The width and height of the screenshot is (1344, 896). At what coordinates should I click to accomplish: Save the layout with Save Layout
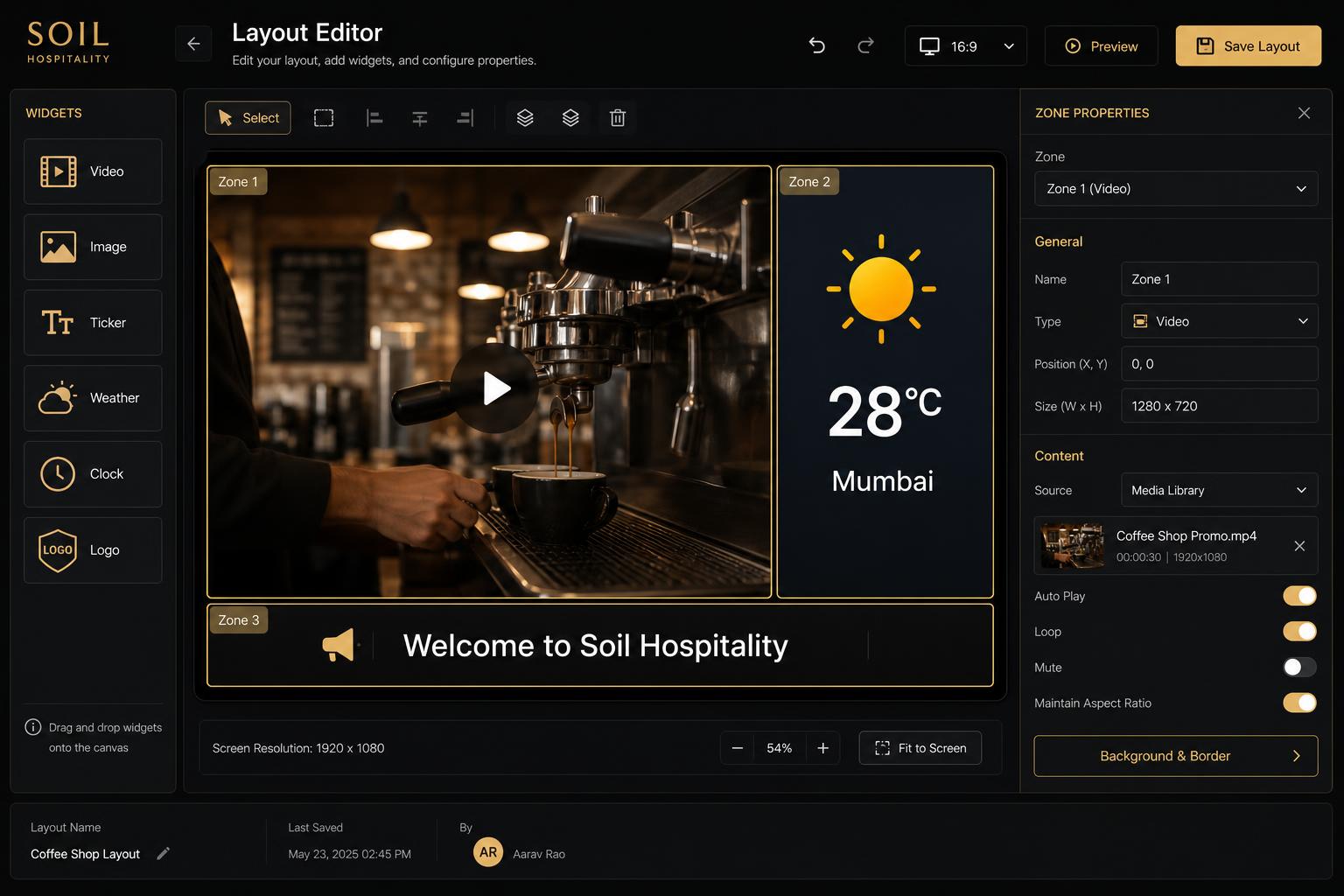click(x=1248, y=45)
